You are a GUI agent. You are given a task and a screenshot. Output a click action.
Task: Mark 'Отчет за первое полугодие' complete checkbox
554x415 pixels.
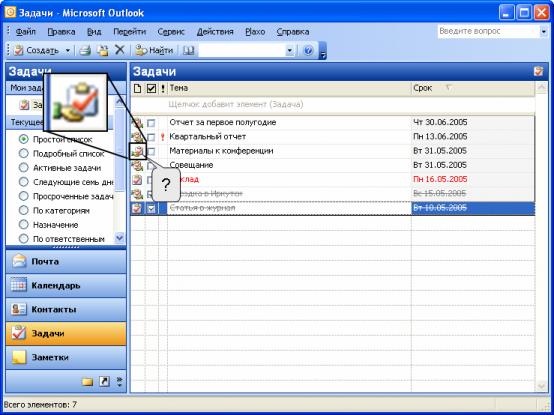(x=151, y=123)
